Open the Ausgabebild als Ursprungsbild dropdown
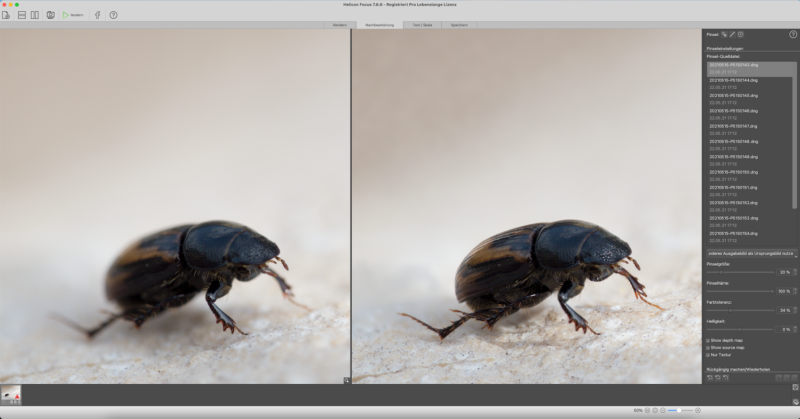800x419 pixels. [752, 254]
